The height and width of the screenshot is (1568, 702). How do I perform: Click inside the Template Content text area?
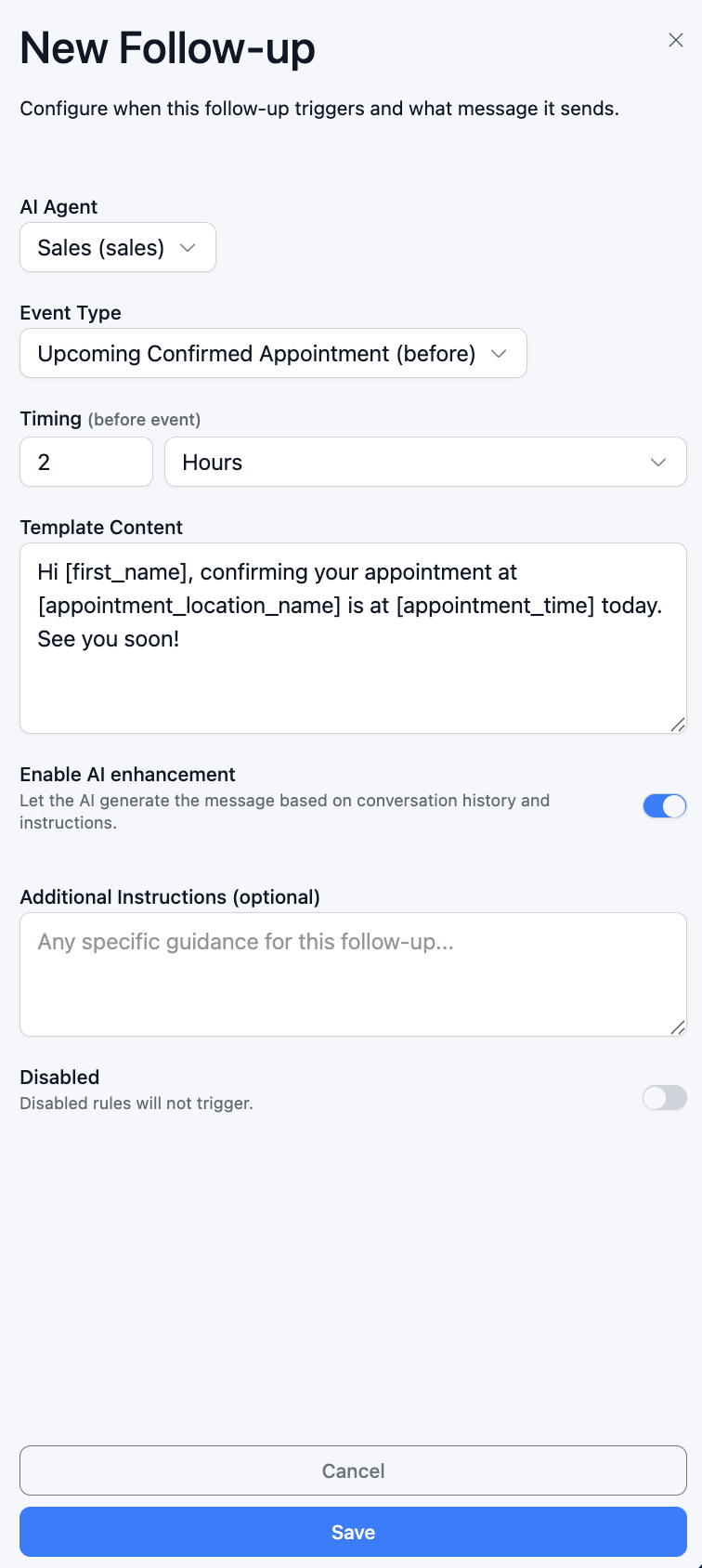point(353,639)
